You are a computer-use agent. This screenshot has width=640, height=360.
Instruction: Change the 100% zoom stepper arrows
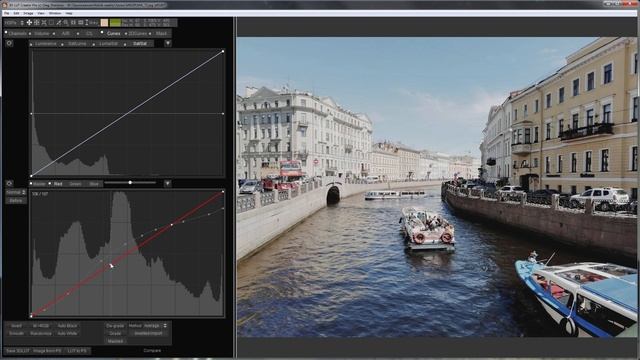point(22,23)
